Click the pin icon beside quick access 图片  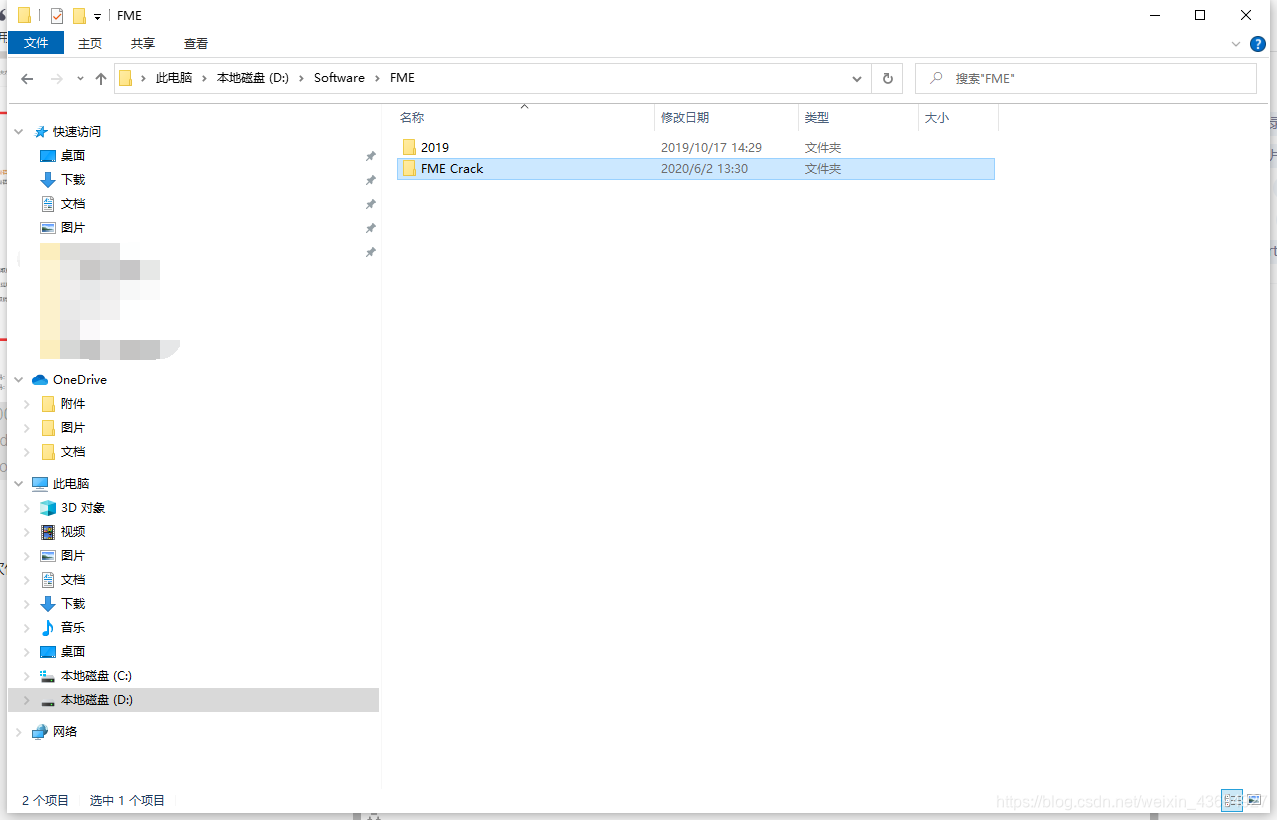(370, 228)
